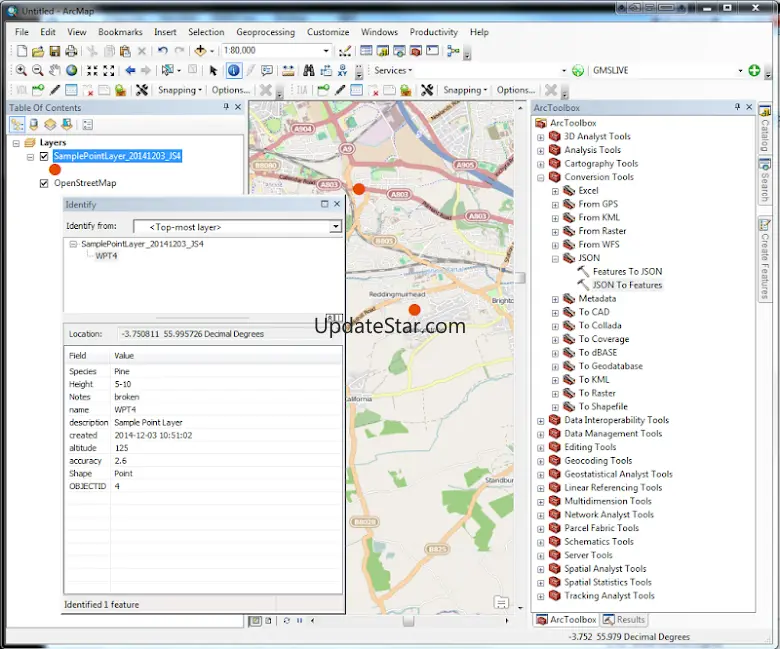Collapse the JSON toolset
This screenshot has height=649, width=780.
[x=555, y=259]
